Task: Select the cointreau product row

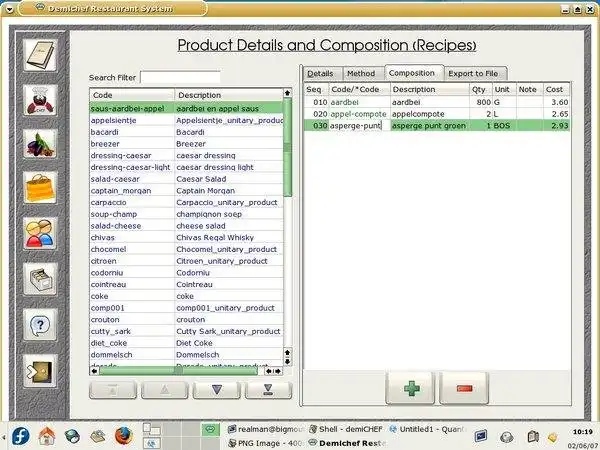Action: click(187, 285)
